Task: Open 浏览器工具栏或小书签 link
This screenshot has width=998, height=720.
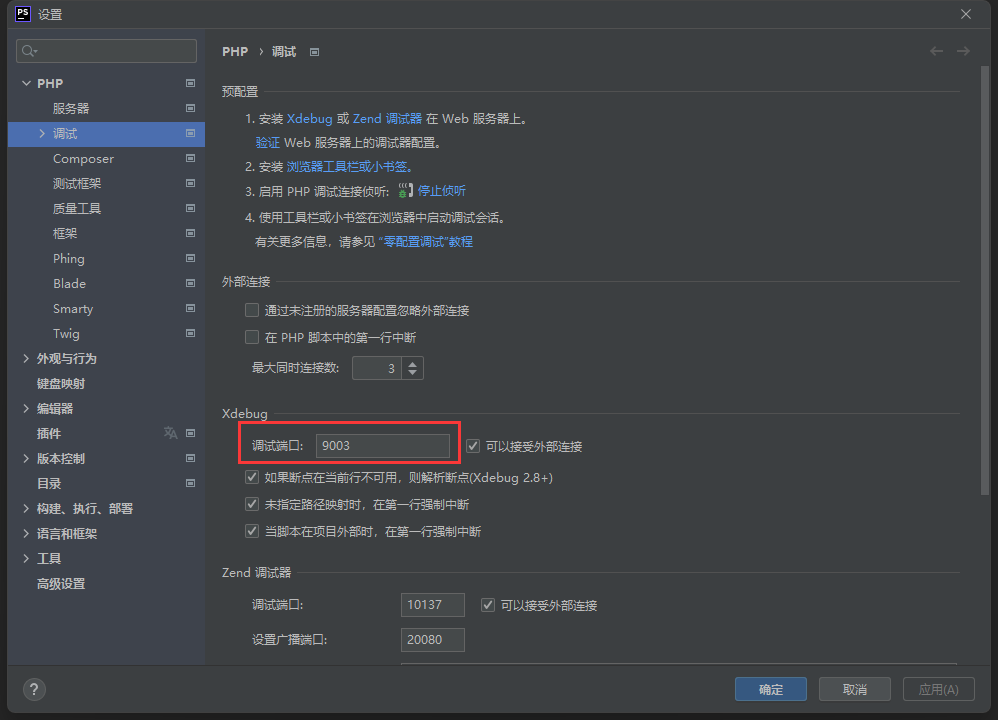Action: pos(347,166)
